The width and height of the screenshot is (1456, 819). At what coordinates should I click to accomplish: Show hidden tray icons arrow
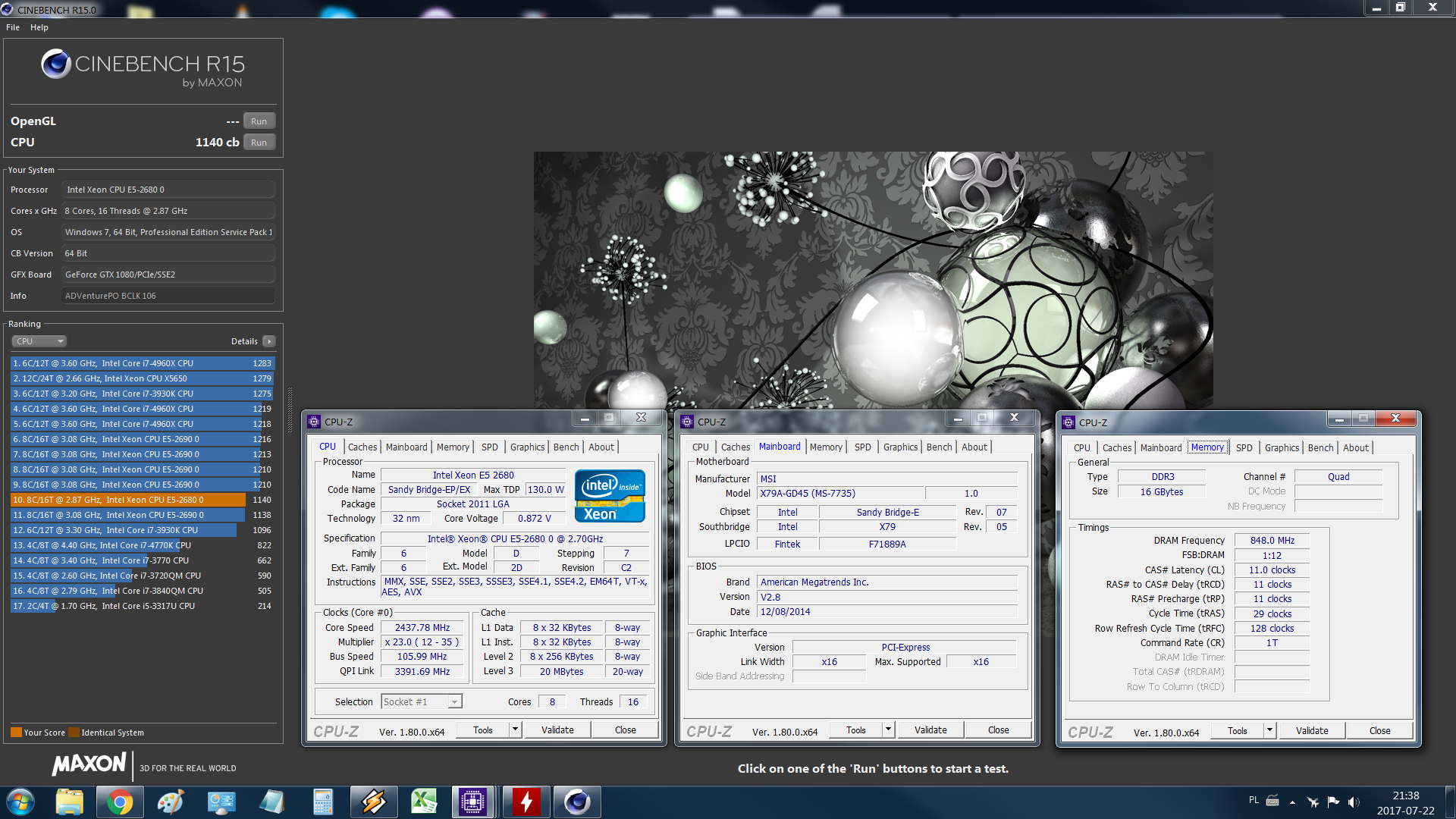[1292, 802]
